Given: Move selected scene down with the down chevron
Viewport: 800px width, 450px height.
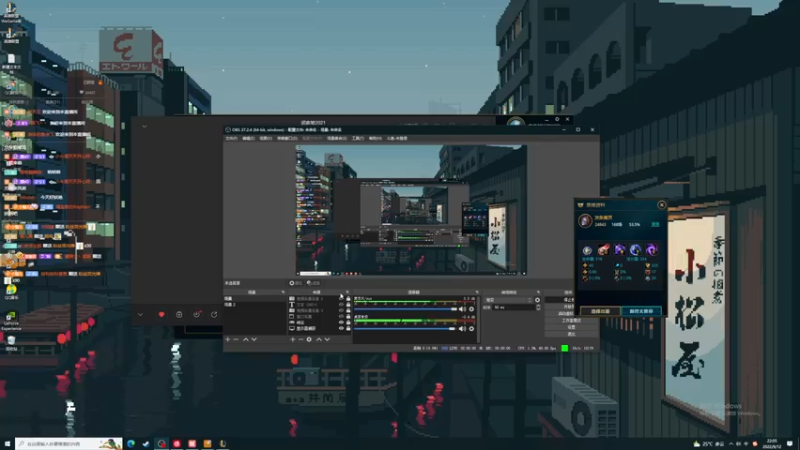Looking at the screenshot, I should (x=254, y=339).
